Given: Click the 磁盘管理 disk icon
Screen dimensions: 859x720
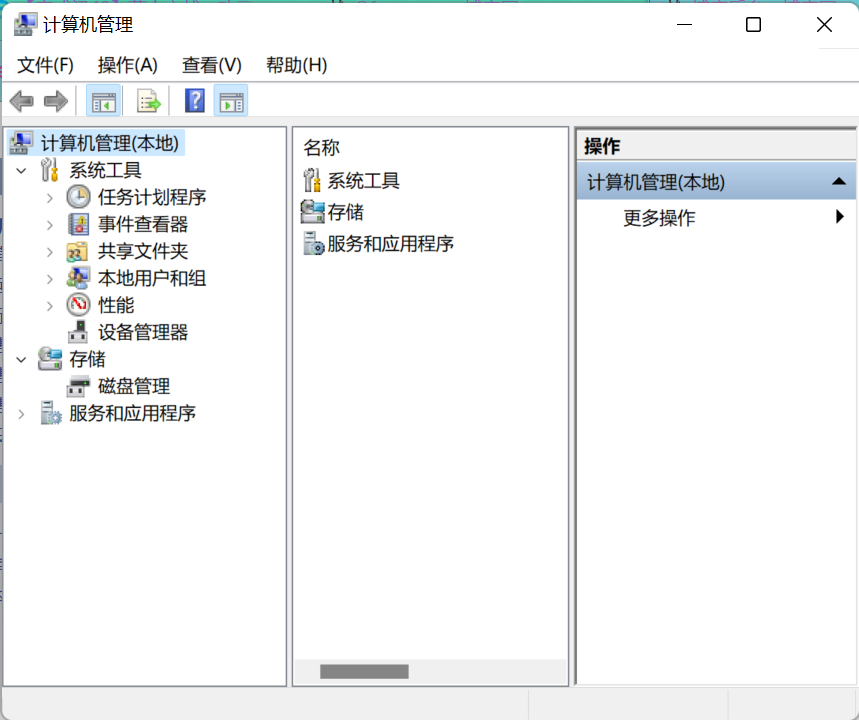Looking at the screenshot, I should coord(78,386).
